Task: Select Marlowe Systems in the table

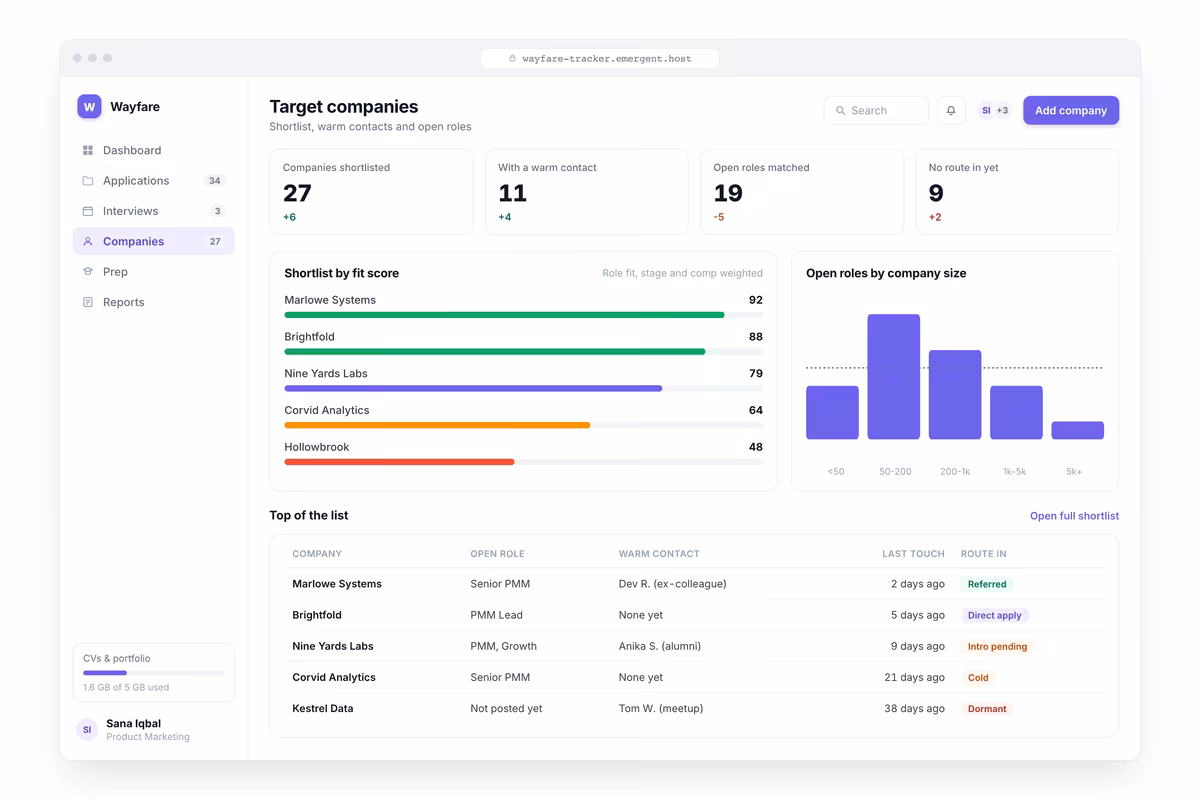Action: click(x=337, y=584)
